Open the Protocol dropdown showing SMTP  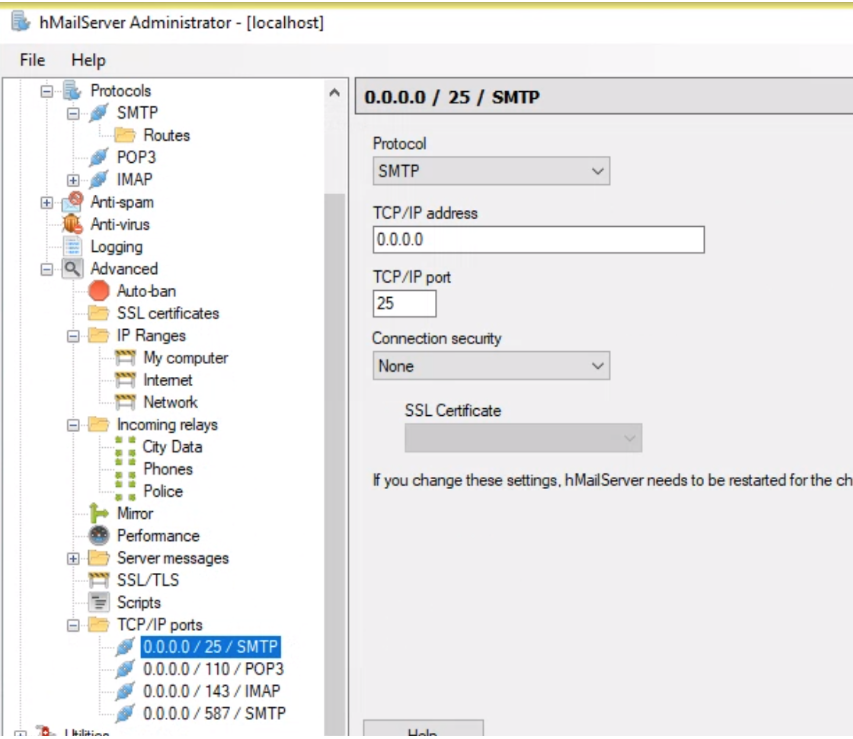pos(491,171)
